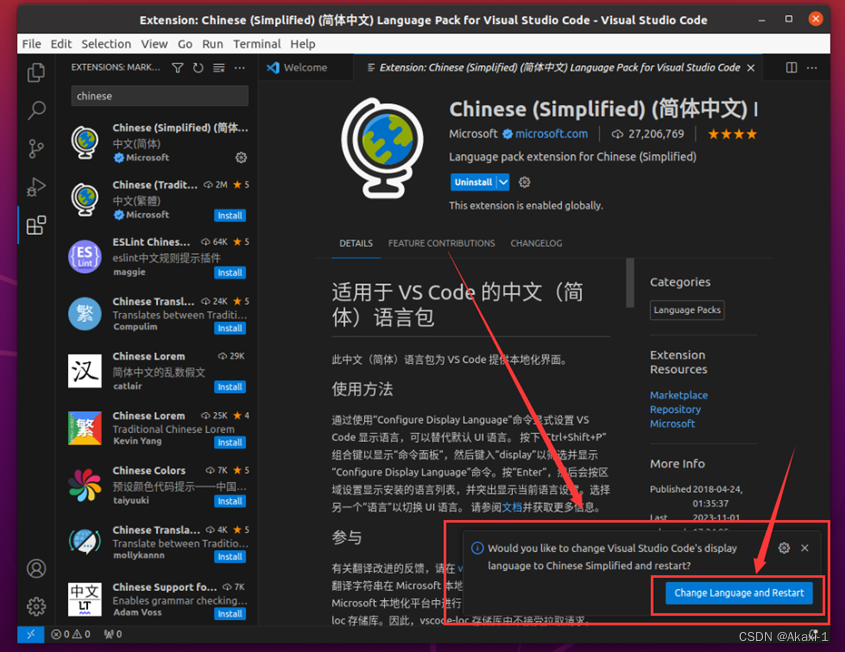Open the Marketplace resource link

click(x=678, y=395)
